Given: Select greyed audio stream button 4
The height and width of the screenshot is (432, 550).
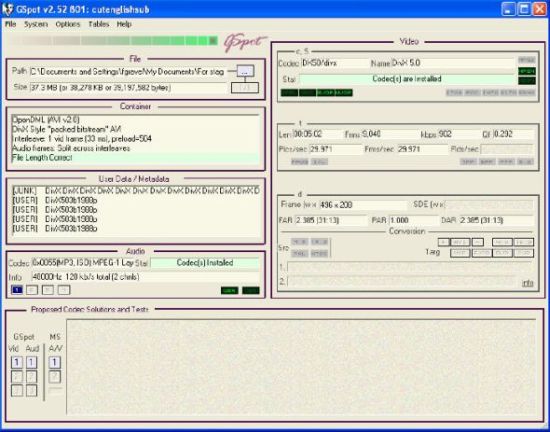Looking at the screenshot, I should coord(64,290).
